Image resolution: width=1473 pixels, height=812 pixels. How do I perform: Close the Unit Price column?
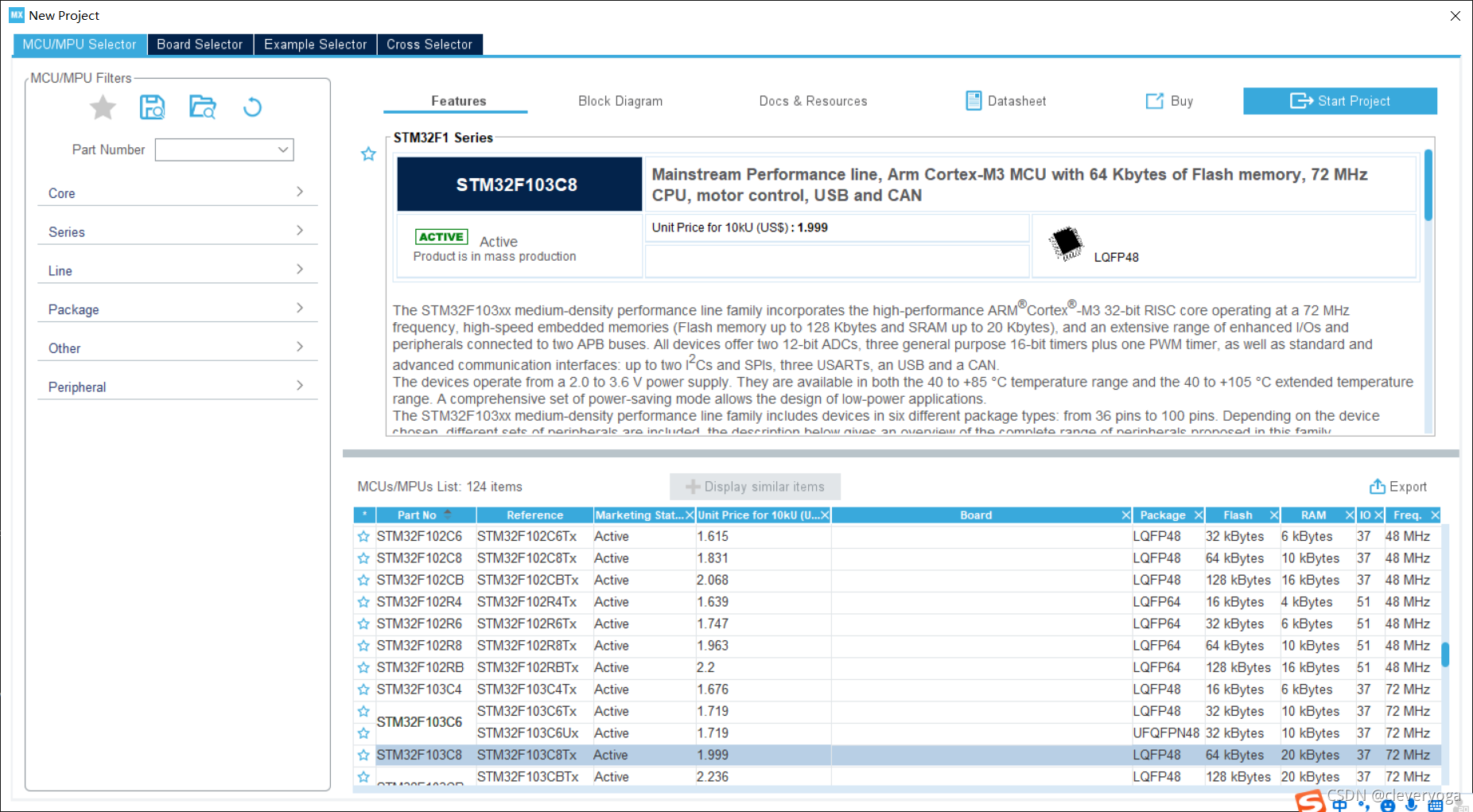click(825, 515)
